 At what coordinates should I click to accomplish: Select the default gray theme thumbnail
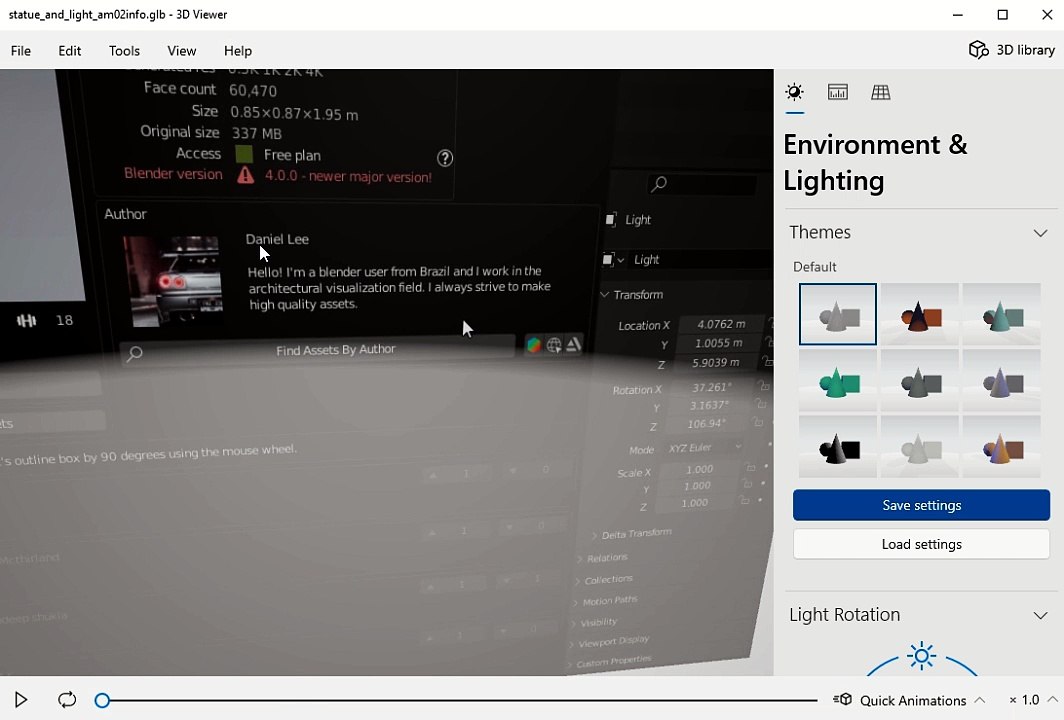(837, 314)
